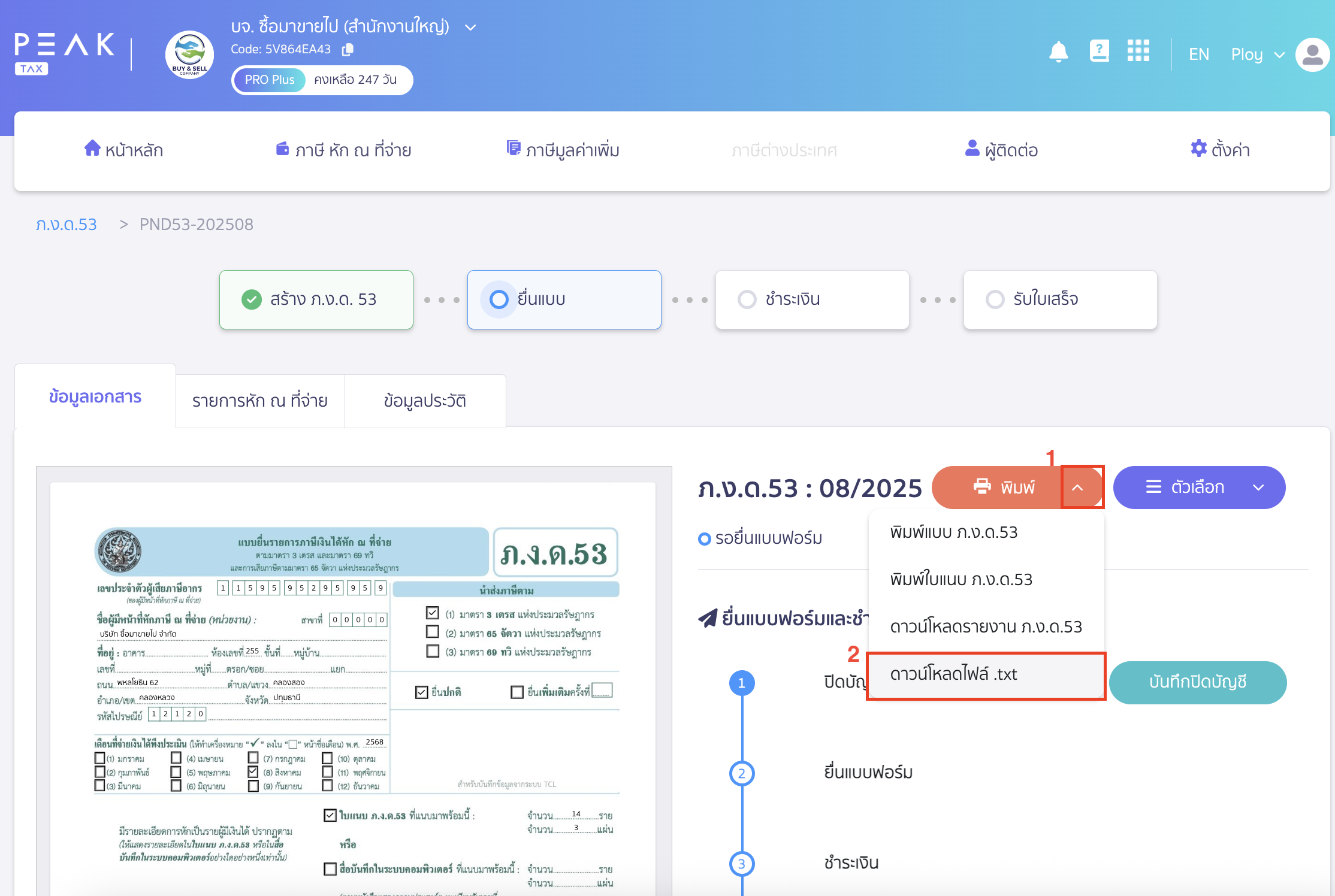Viewport: 1335px width, 896px height.
Task: Click ภ.ง.ด.53 breadcrumb link
Action: pyautogui.click(x=66, y=225)
